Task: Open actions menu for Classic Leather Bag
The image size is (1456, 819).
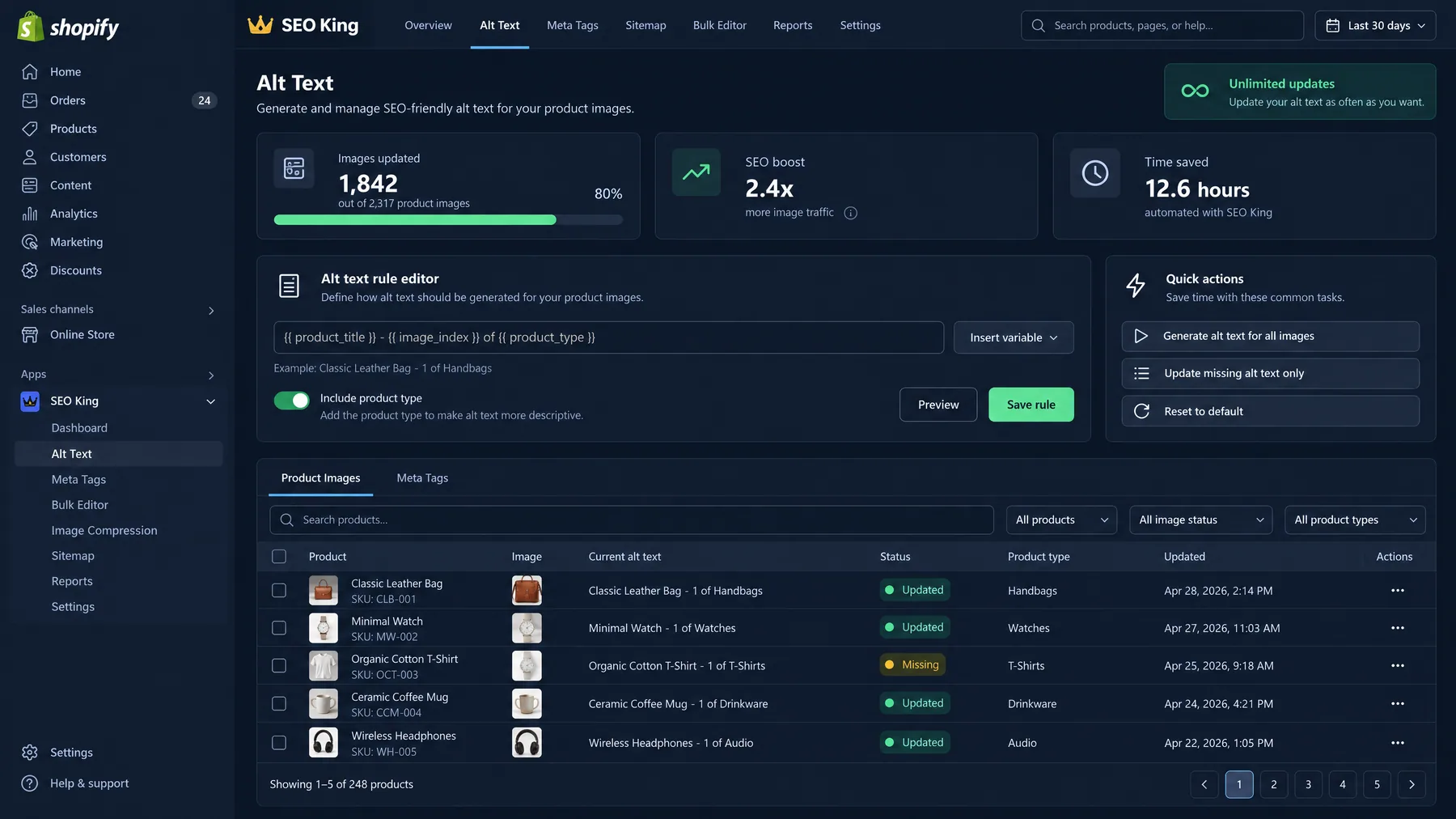Action: (x=1397, y=591)
